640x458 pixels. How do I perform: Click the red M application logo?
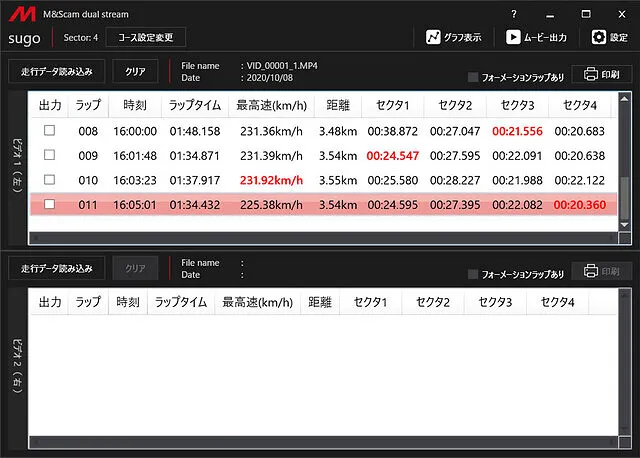coord(18,14)
